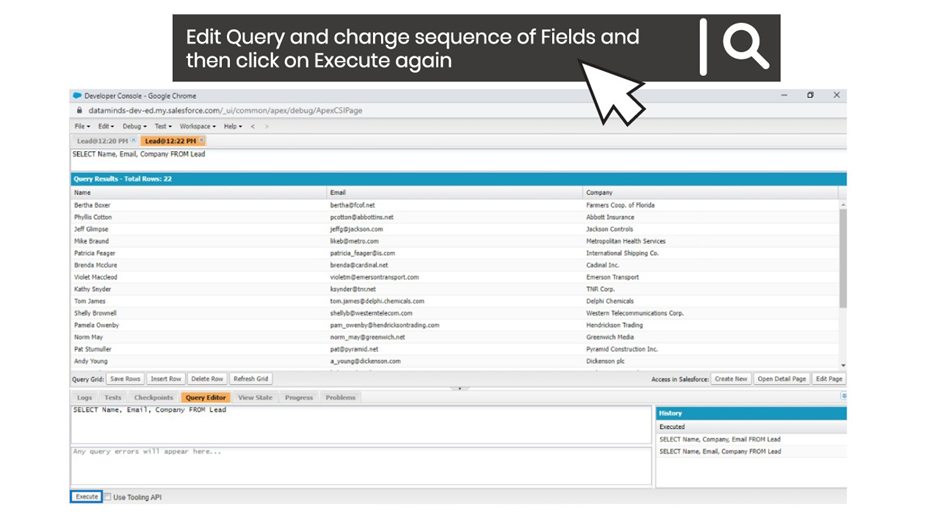940x529 pixels.
Task: Select the Phyllis Cotton row
Action: click(454, 217)
